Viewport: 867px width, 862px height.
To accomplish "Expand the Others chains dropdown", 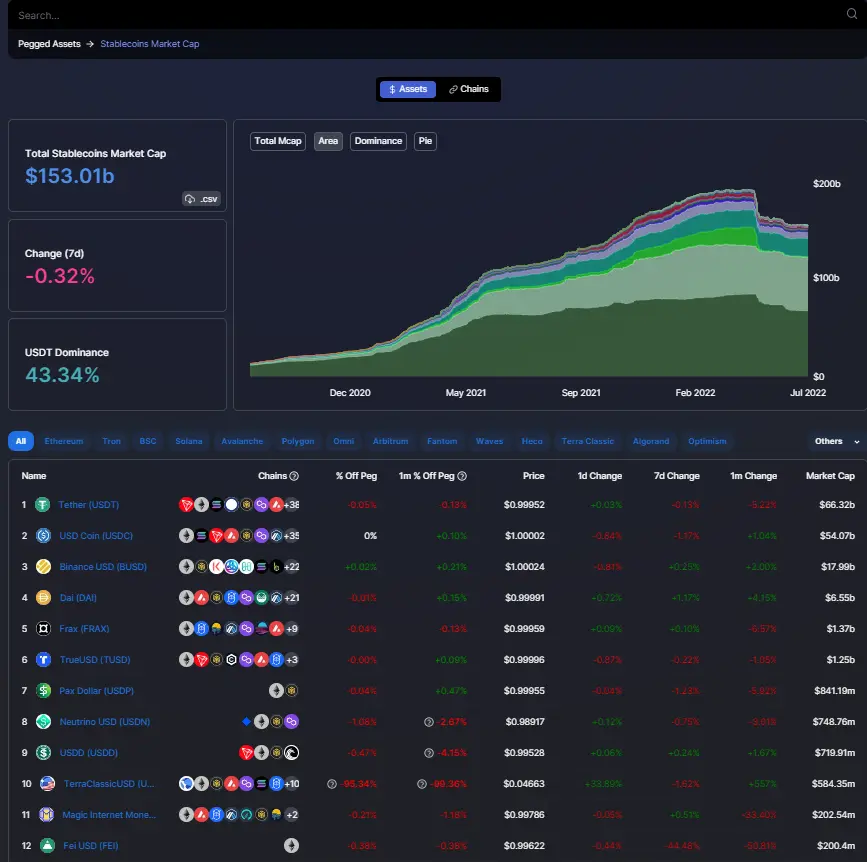I will point(837,441).
